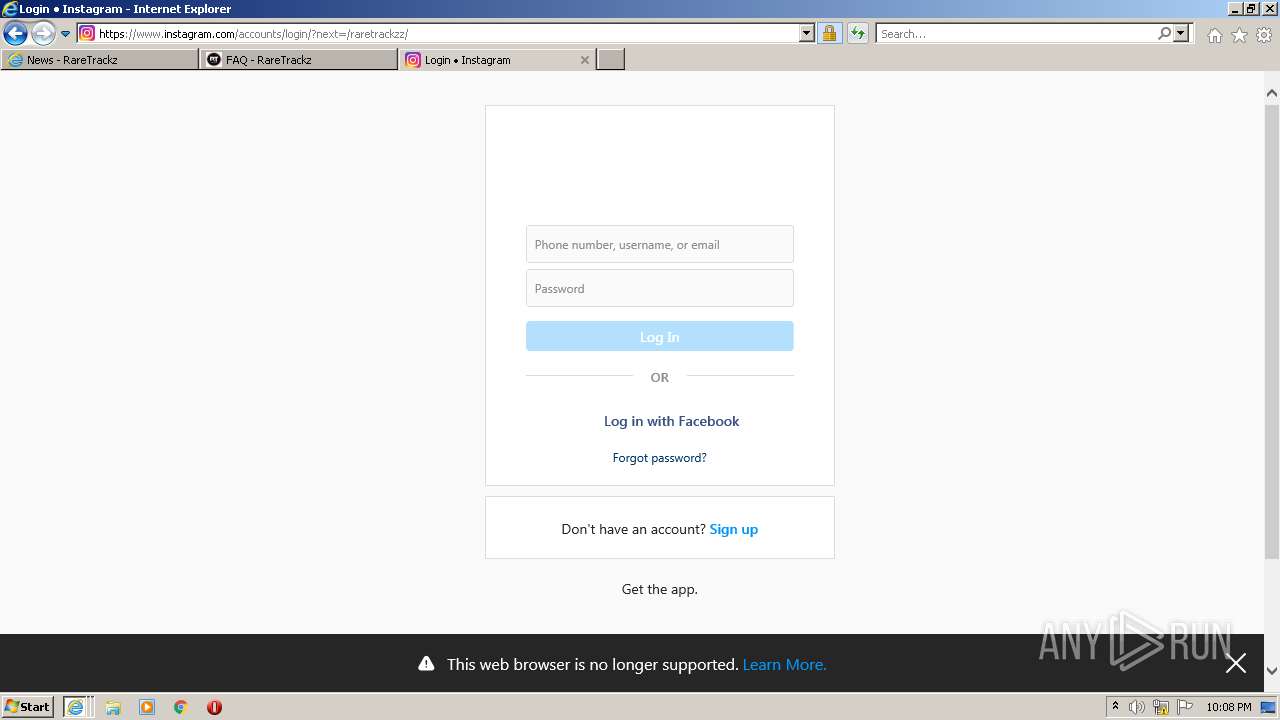Image resolution: width=1280 pixels, height=720 pixels.
Task: Click the Phone number, username, or email field
Action: pyautogui.click(x=660, y=244)
